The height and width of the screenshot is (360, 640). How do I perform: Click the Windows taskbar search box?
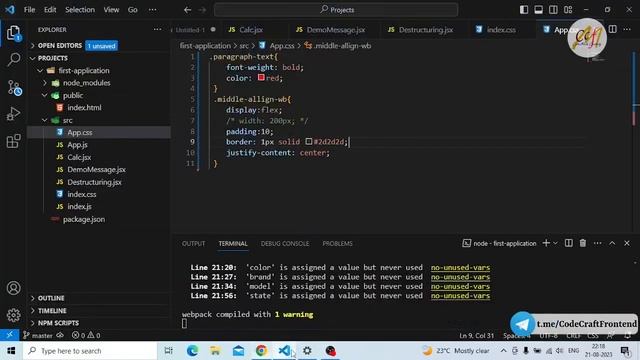tap(90, 351)
